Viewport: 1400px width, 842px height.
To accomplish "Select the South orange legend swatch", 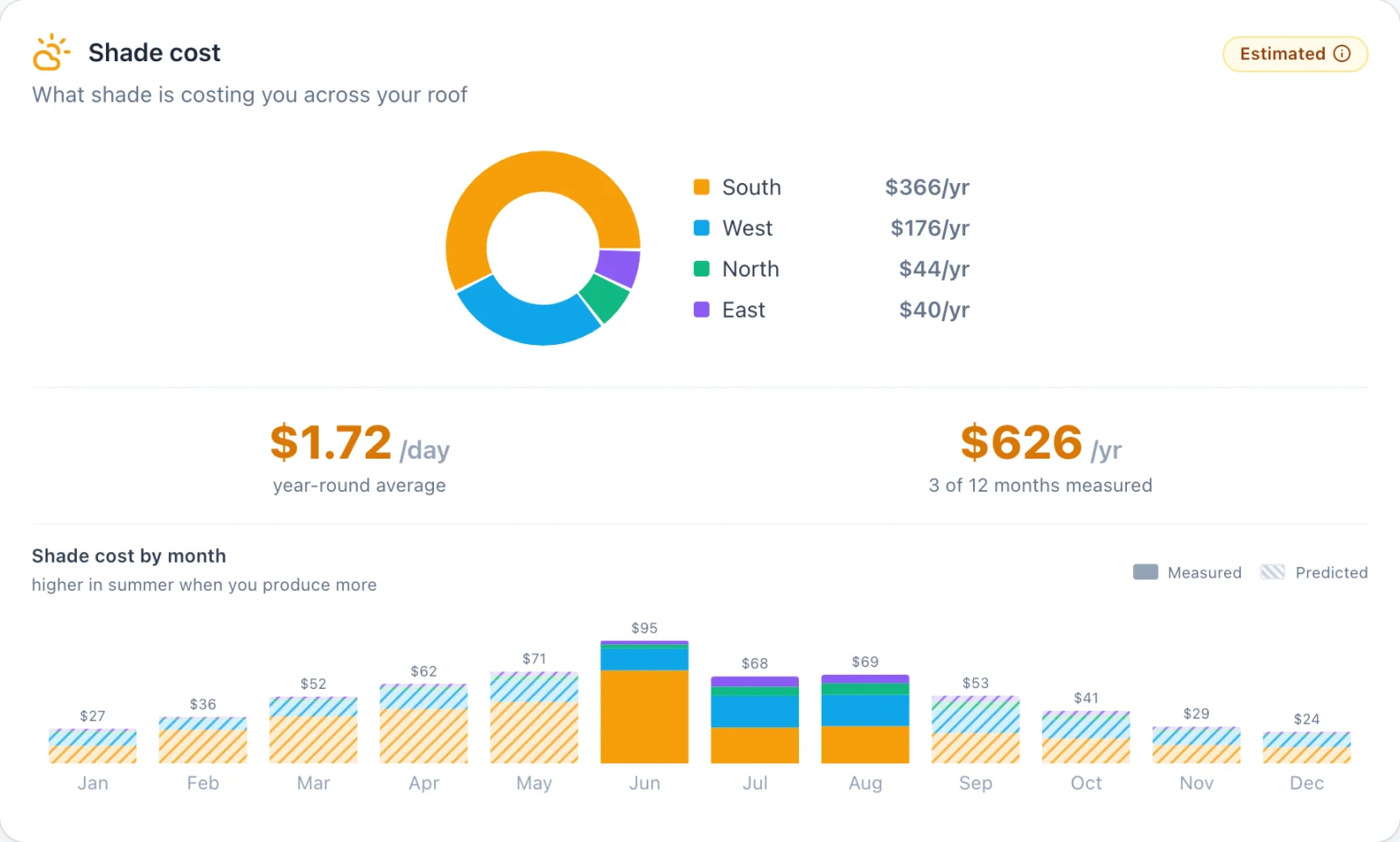I will pyautogui.click(x=702, y=187).
